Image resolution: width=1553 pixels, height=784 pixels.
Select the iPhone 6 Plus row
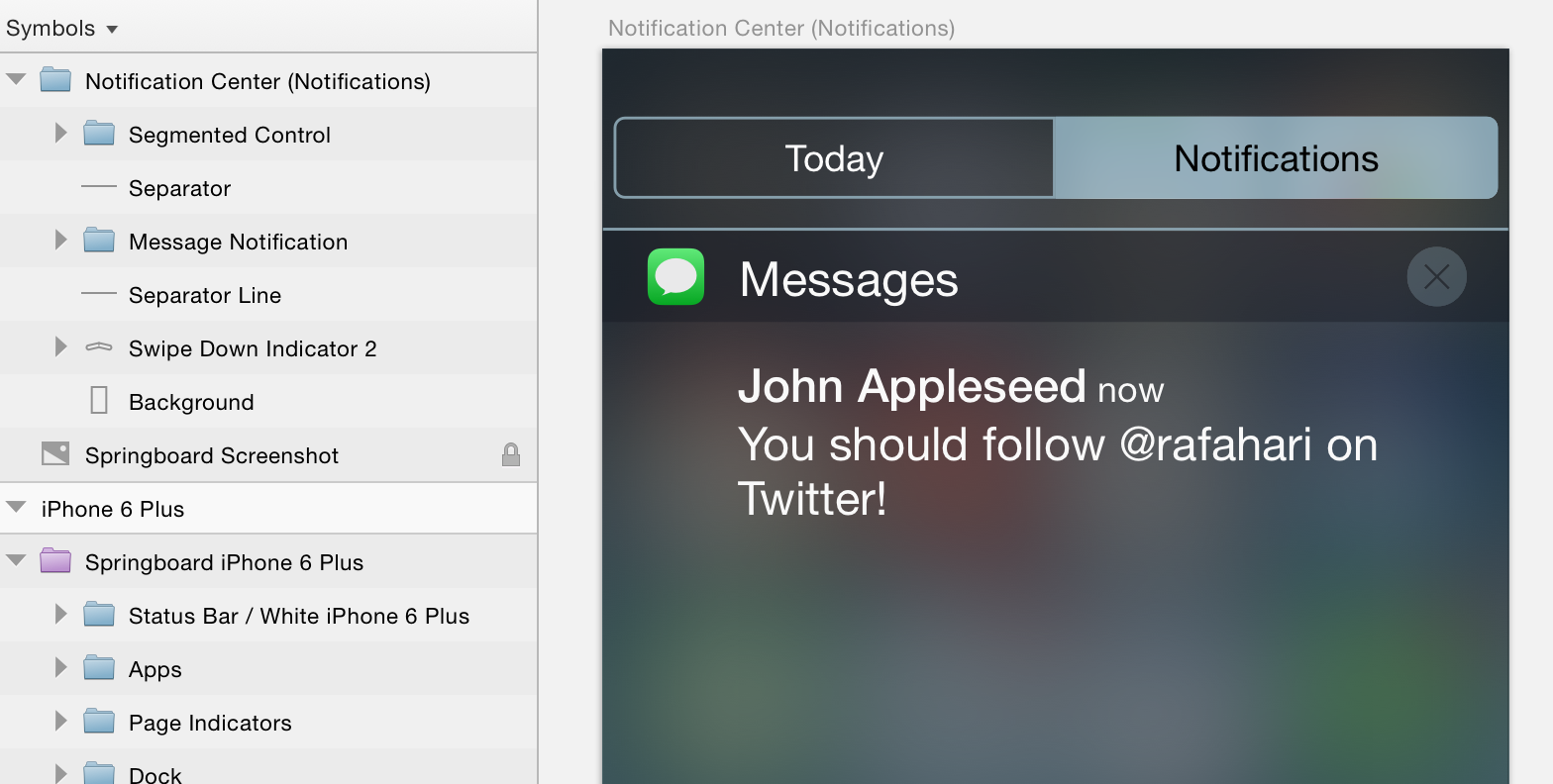(x=268, y=508)
